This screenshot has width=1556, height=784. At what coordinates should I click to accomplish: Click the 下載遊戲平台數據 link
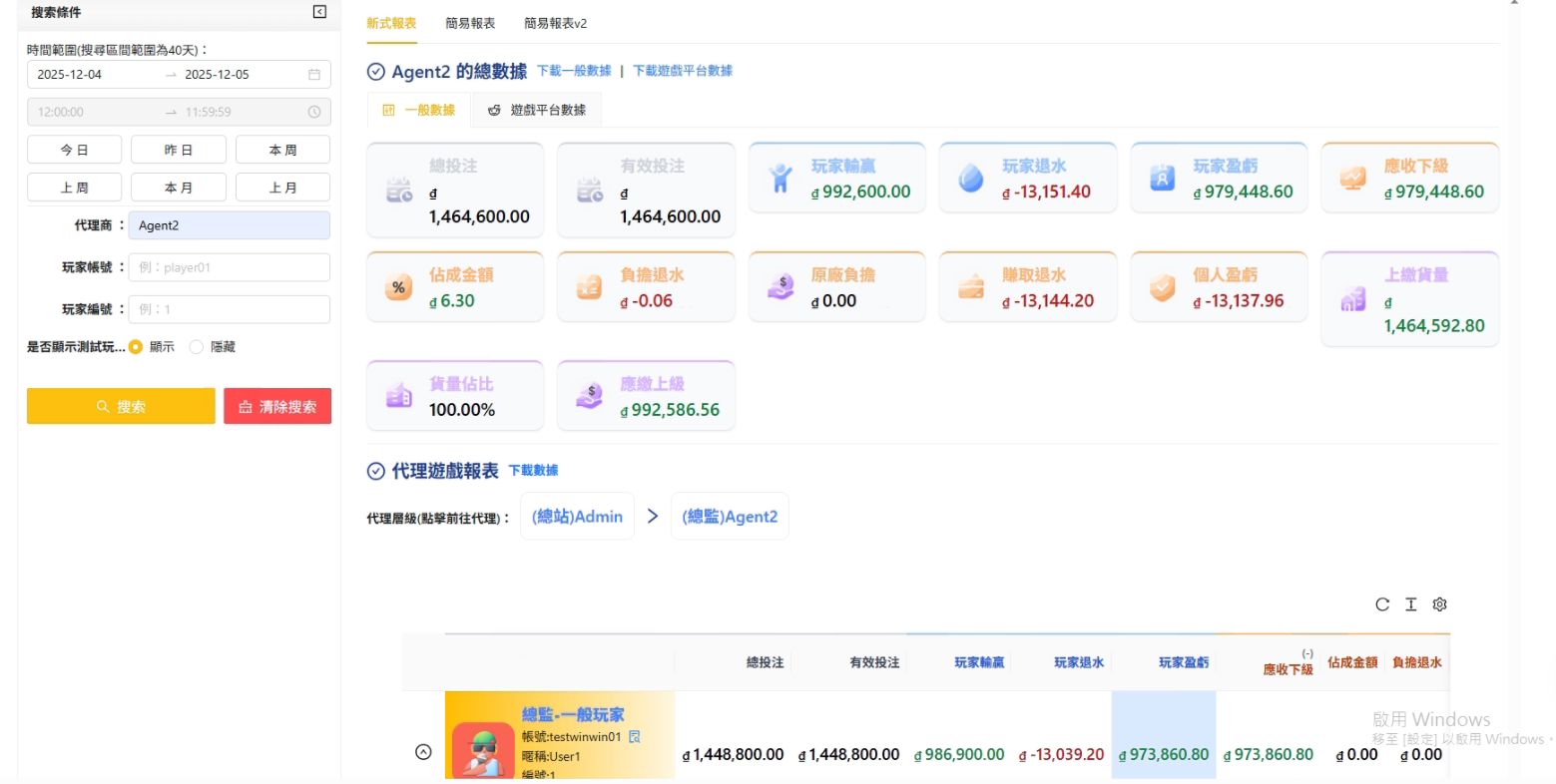point(683,71)
